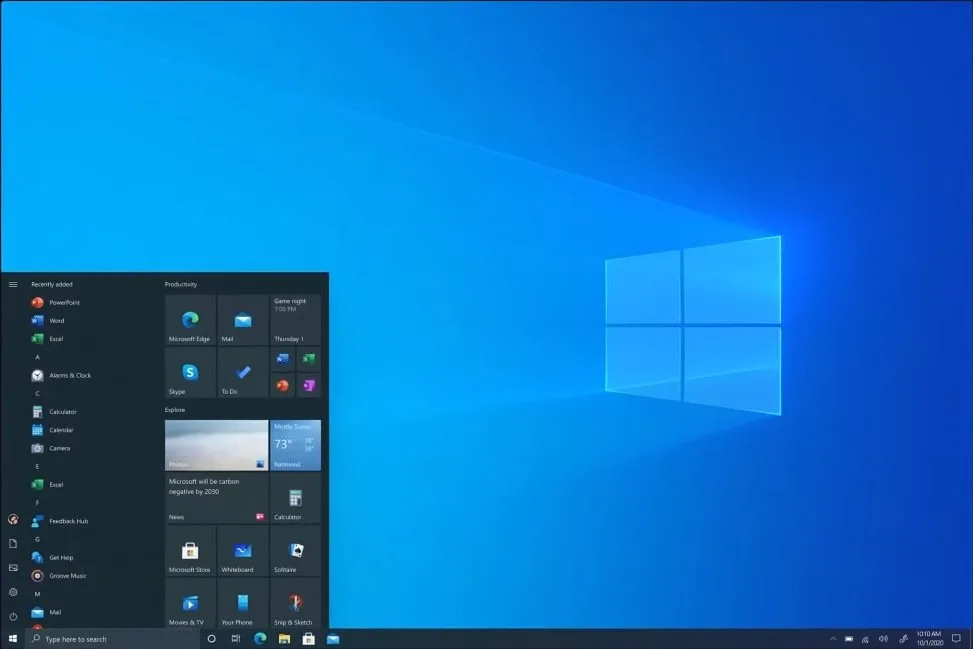Open the Excel icon in the Office tile folder
This screenshot has height=649, width=973.
tap(308, 359)
